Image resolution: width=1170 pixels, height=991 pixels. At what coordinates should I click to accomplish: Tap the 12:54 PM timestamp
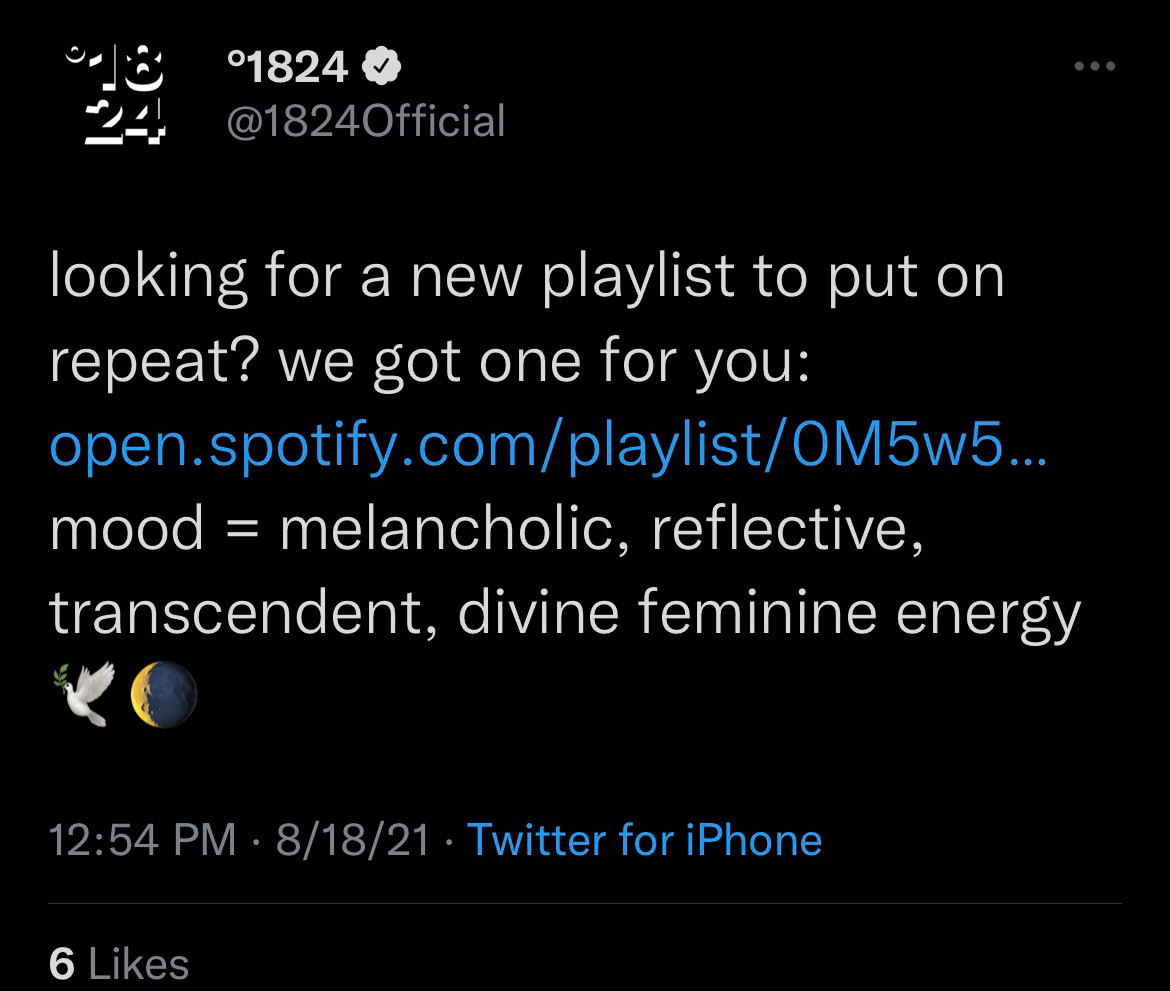[x=143, y=840]
